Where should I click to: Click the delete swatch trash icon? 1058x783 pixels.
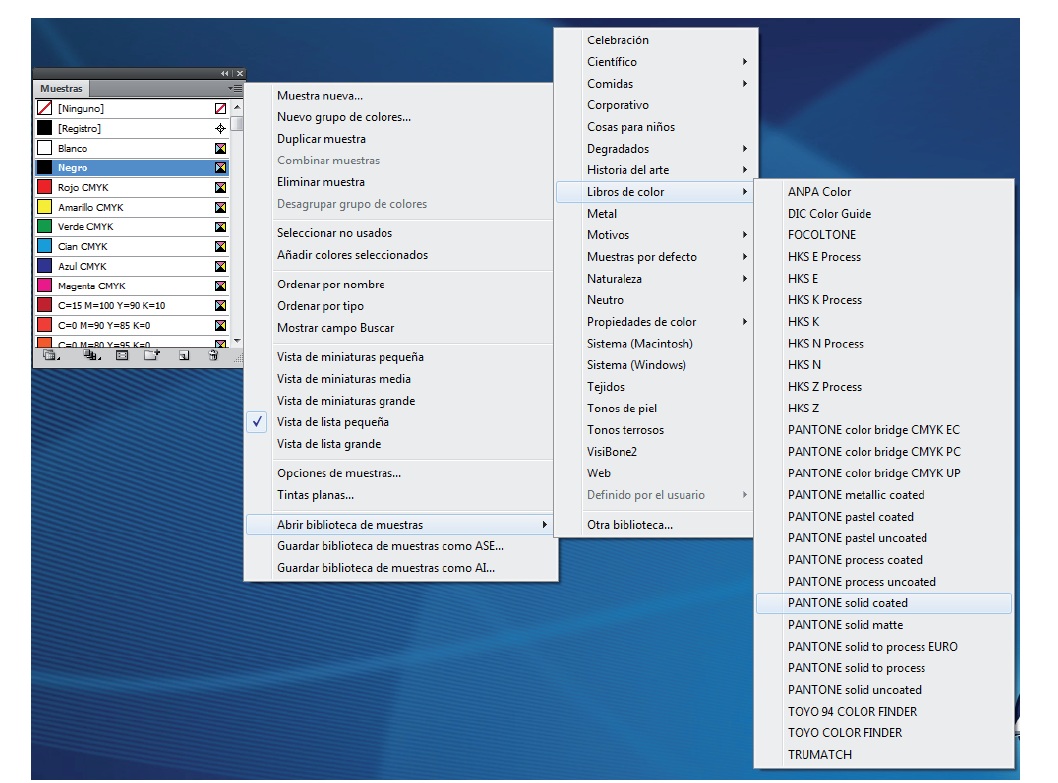pyautogui.click(x=213, y=355)
